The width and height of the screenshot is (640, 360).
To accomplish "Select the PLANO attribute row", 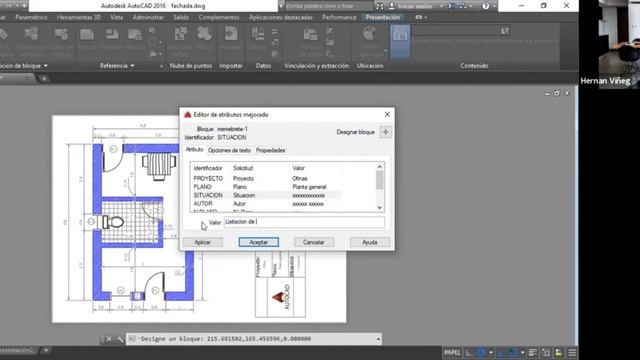I will [265, 187].
